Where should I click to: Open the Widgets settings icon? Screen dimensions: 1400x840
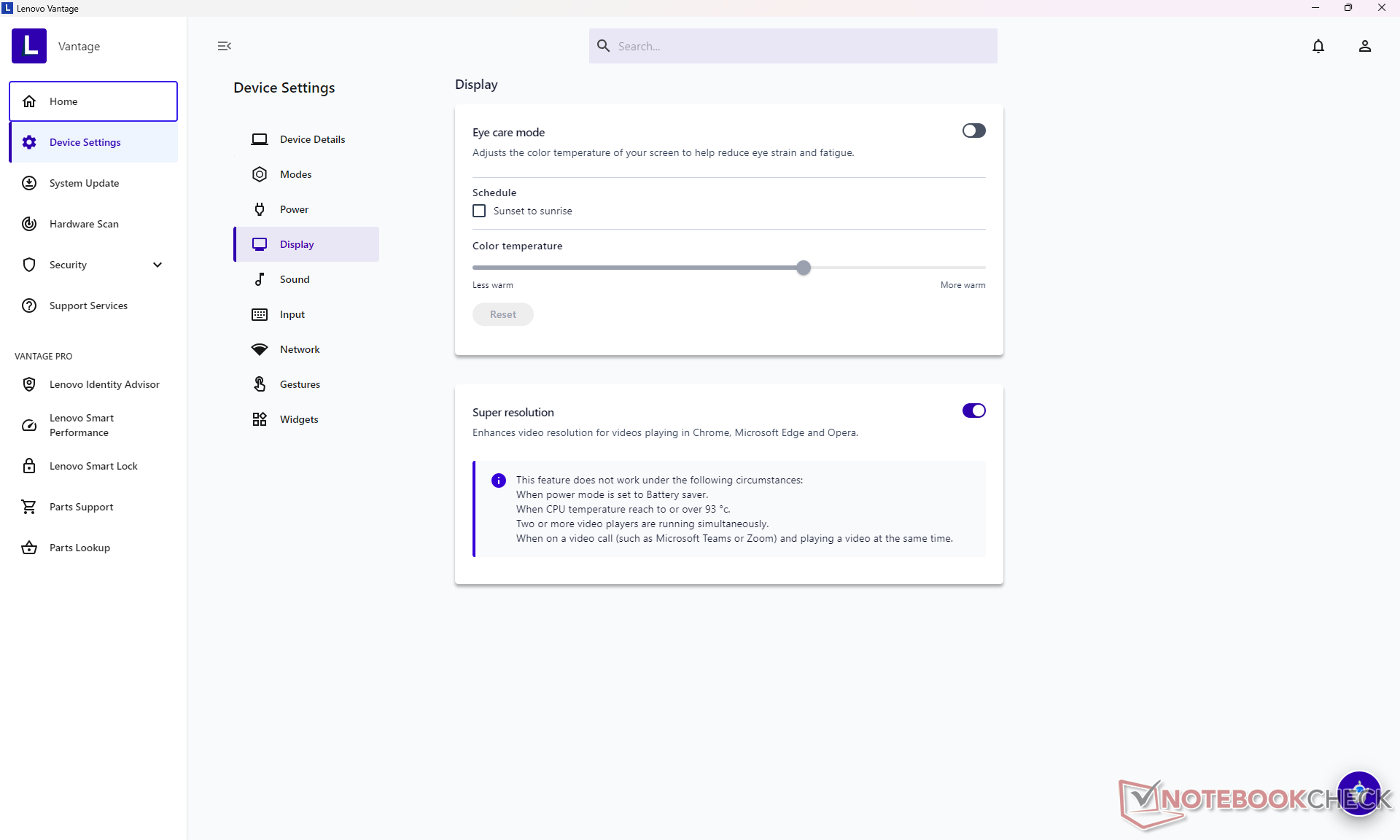tap(260, 419)
